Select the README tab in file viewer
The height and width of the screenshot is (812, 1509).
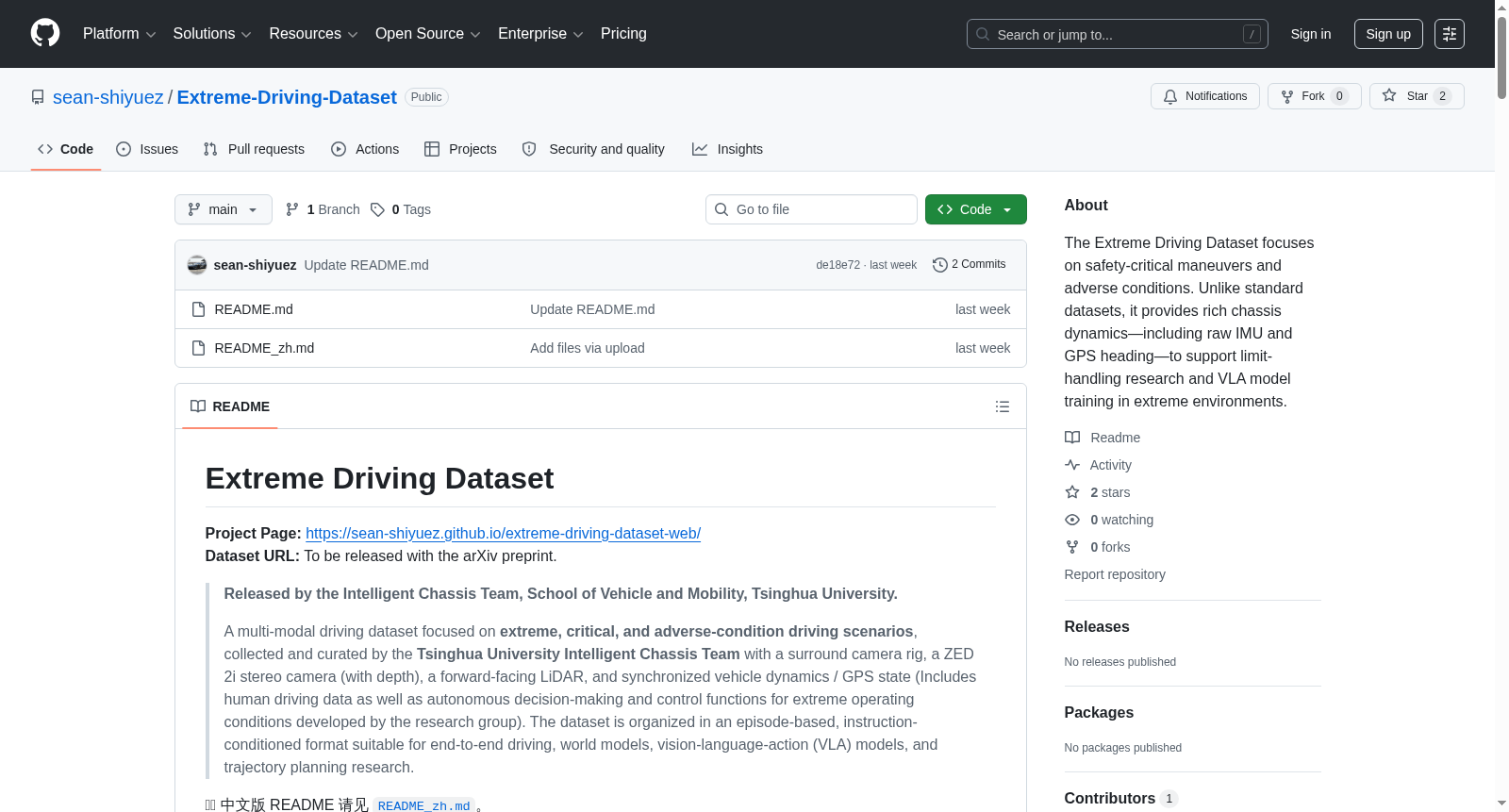[230, 406]
